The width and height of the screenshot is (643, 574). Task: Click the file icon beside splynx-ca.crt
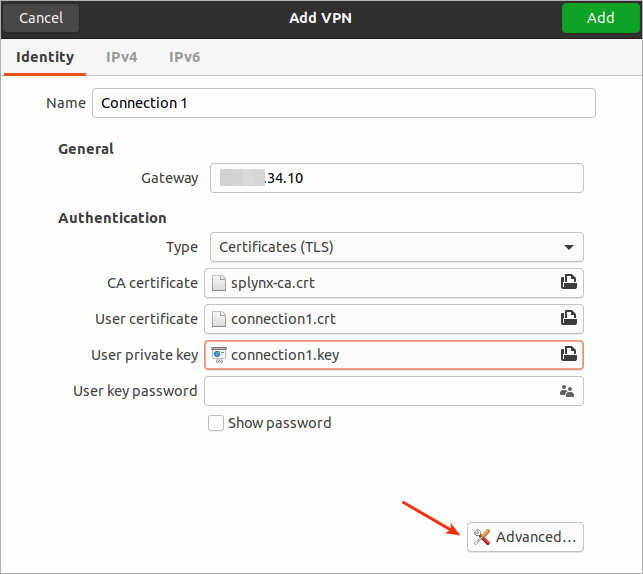point(219,283)
